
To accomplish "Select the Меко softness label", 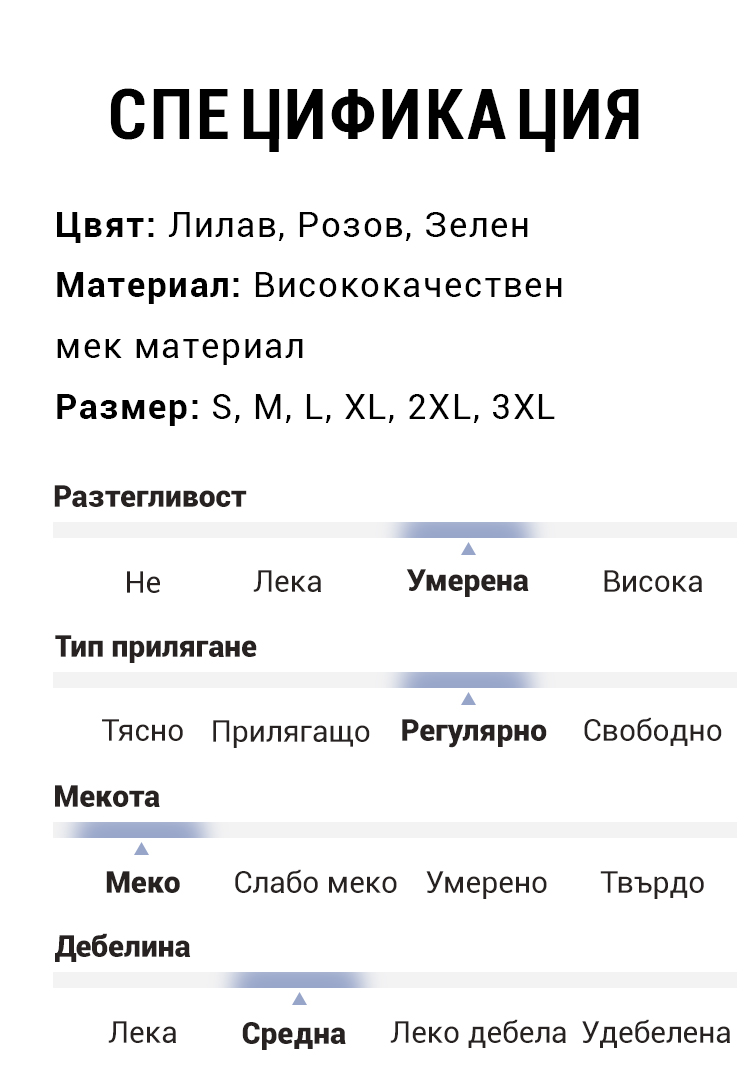I will (x=143, y=882).
